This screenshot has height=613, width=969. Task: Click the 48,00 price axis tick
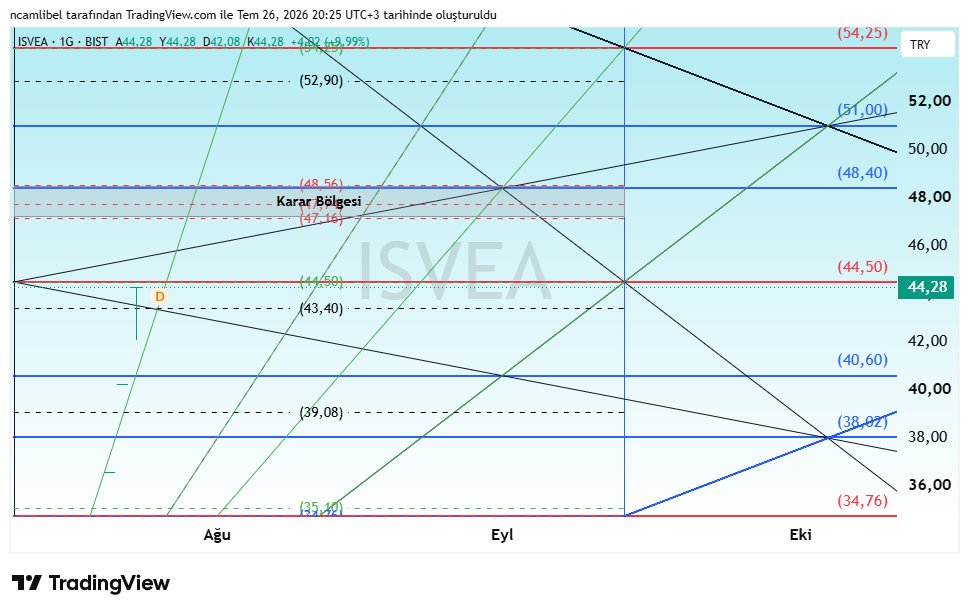tap(929, 197)
